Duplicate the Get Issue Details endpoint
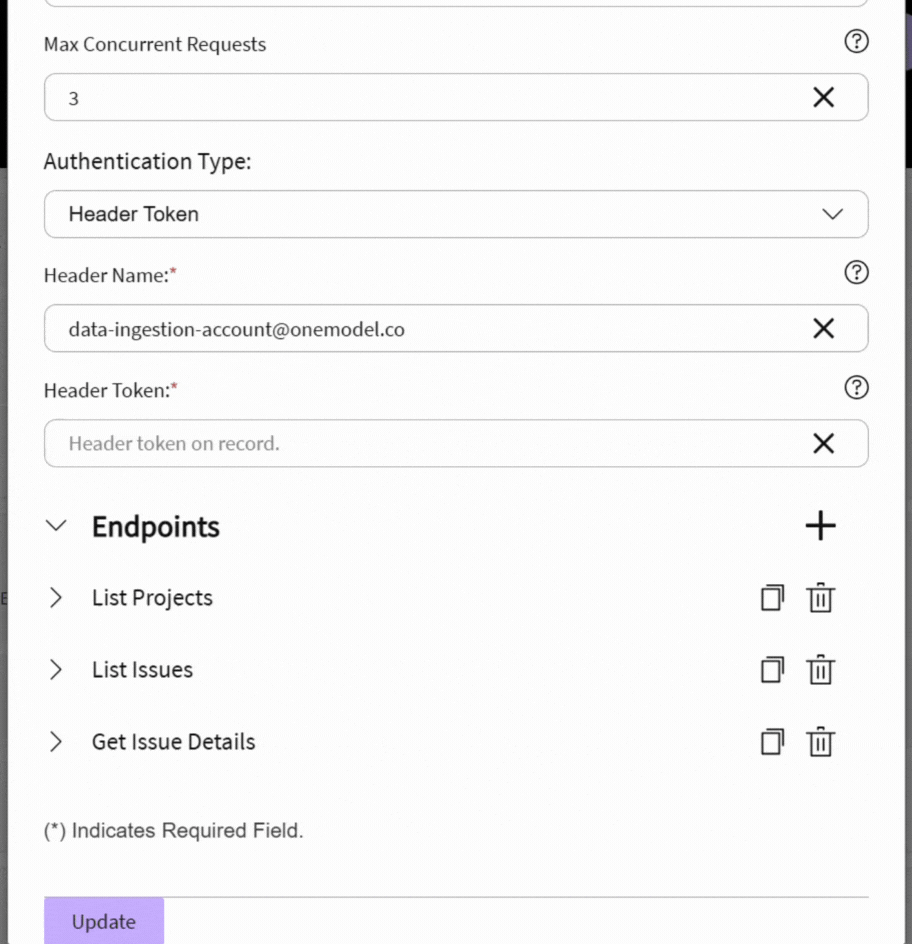 (x=772, y=742)
